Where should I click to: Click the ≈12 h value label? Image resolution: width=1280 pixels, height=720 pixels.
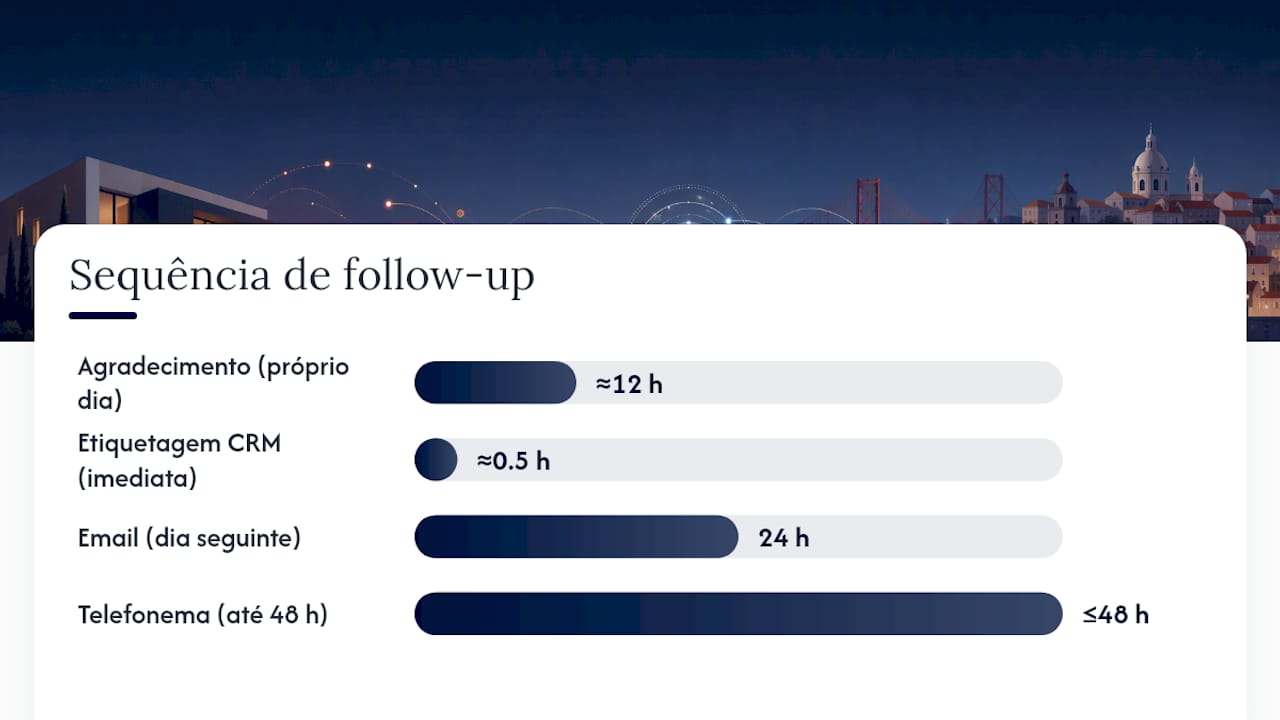(629, 384)
